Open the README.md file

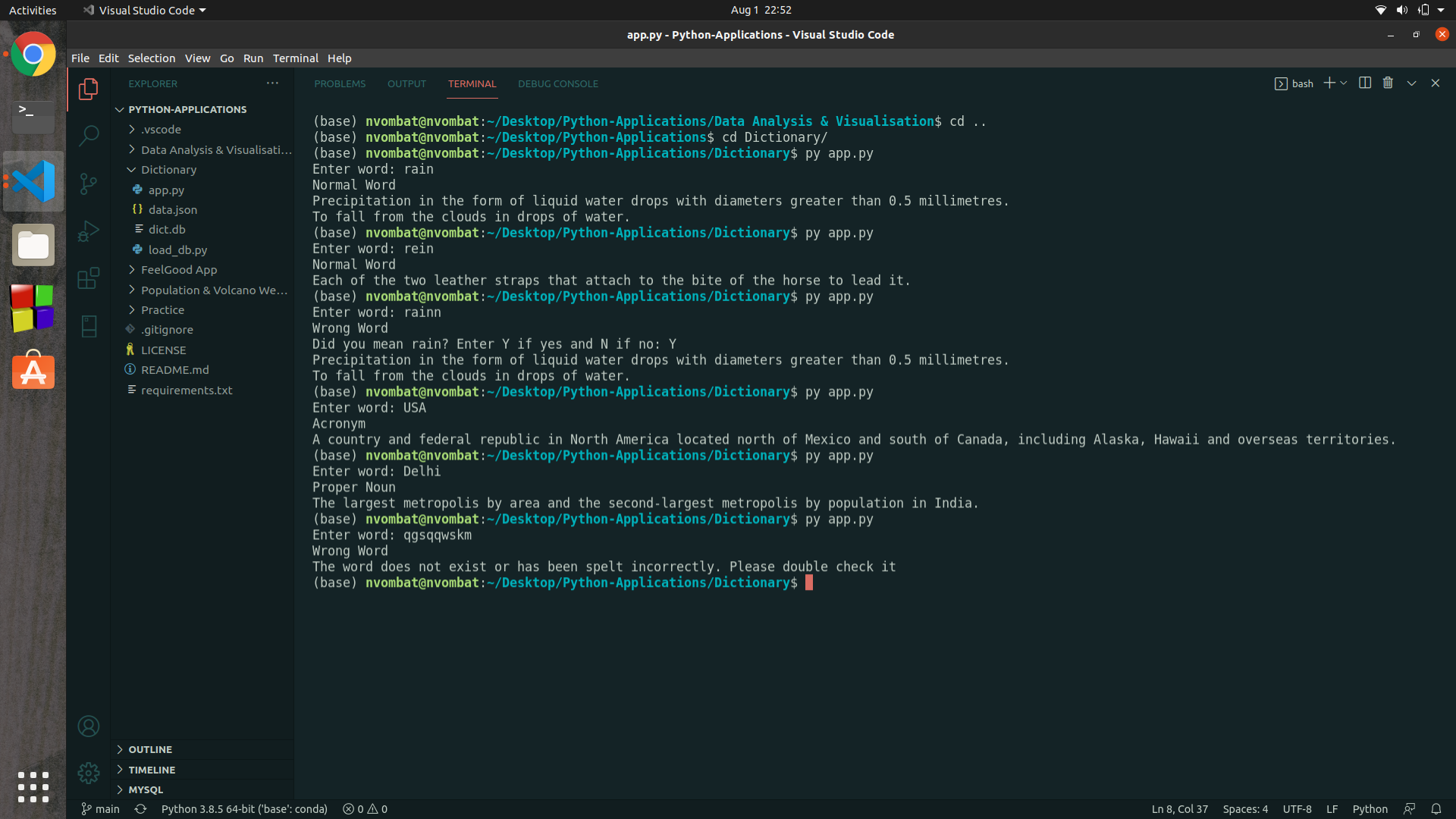[x=174, y=370]
